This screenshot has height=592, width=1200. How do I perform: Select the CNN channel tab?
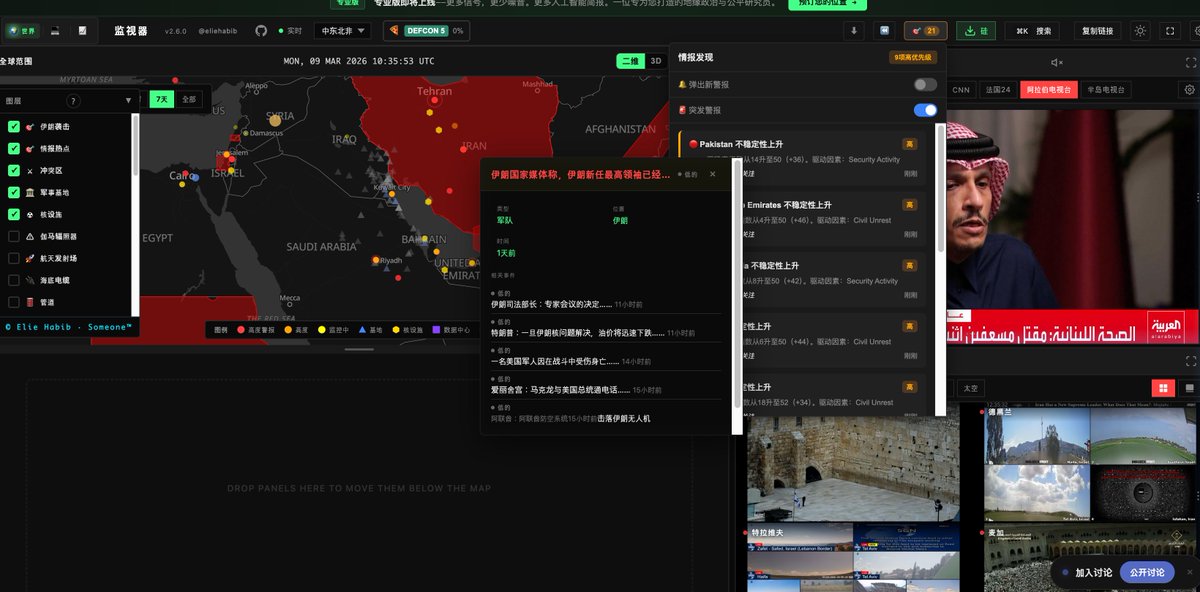961,90
